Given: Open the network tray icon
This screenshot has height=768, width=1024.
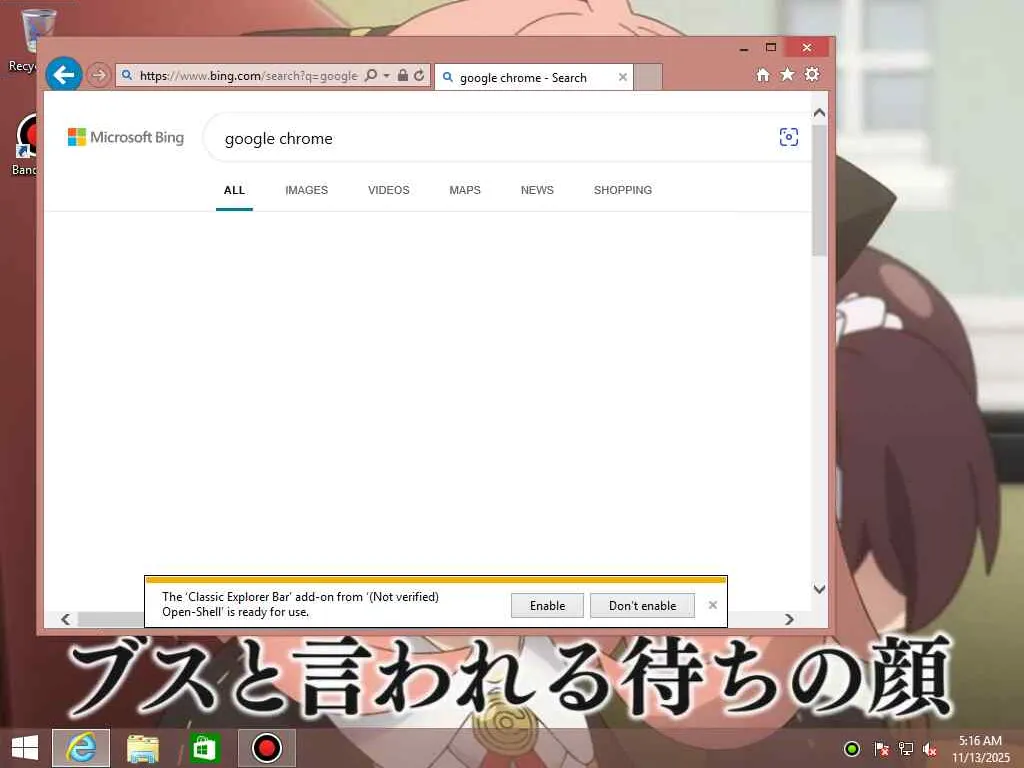Looking at the screenshot, I should pos(906,749).
